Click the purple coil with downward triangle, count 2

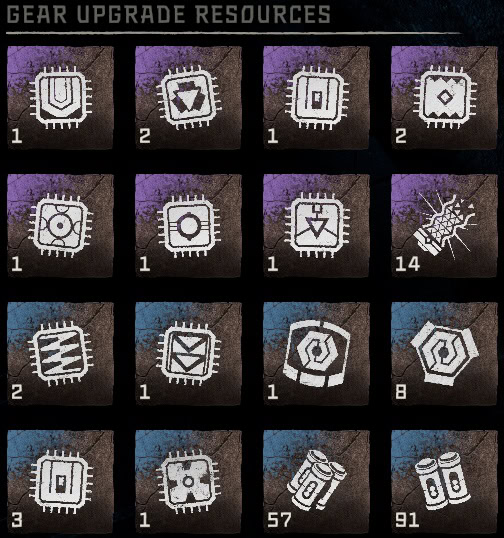click(x=188, y=98)
